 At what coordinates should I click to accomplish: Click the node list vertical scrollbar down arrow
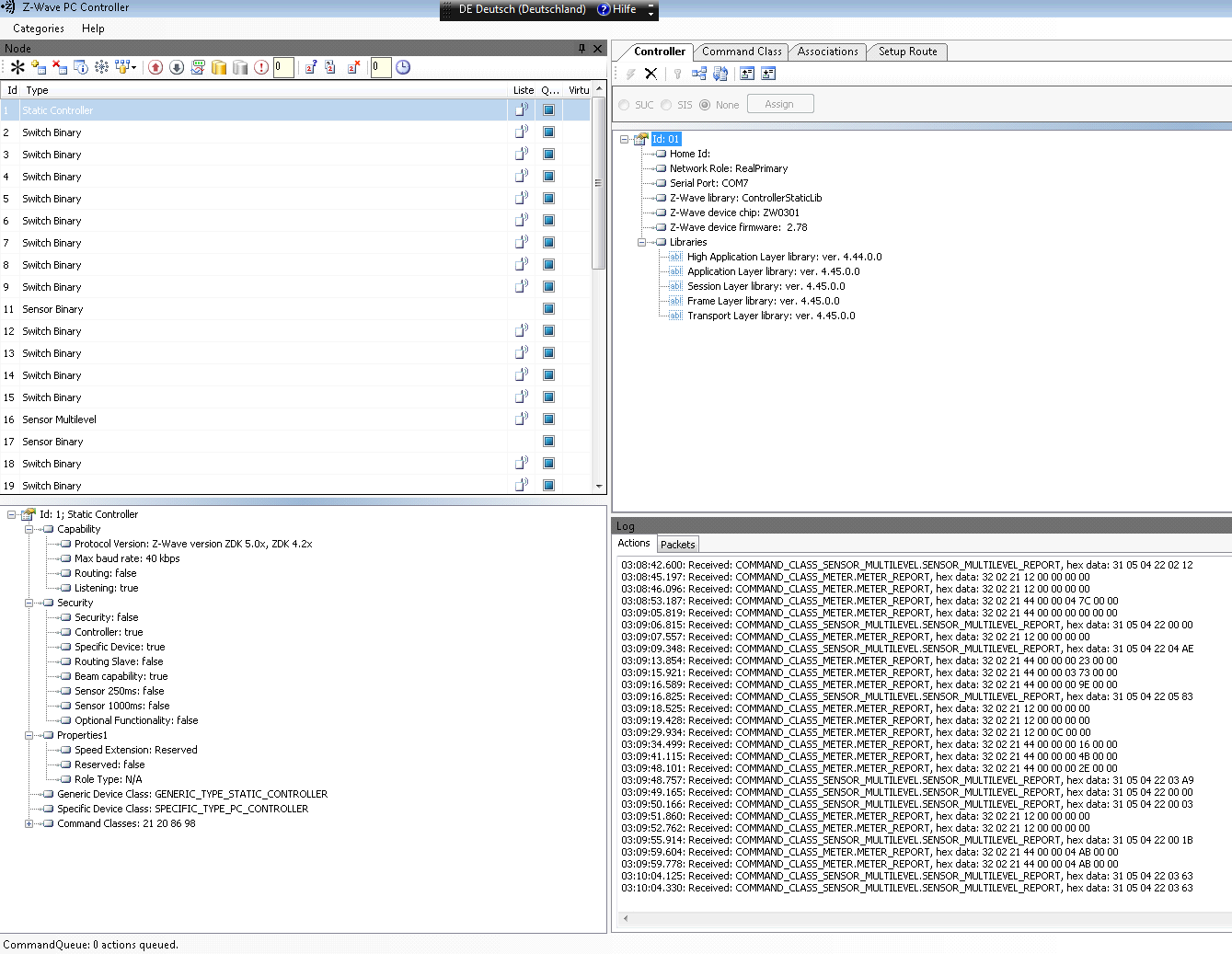pyautogui.click(x=599, y=486)
